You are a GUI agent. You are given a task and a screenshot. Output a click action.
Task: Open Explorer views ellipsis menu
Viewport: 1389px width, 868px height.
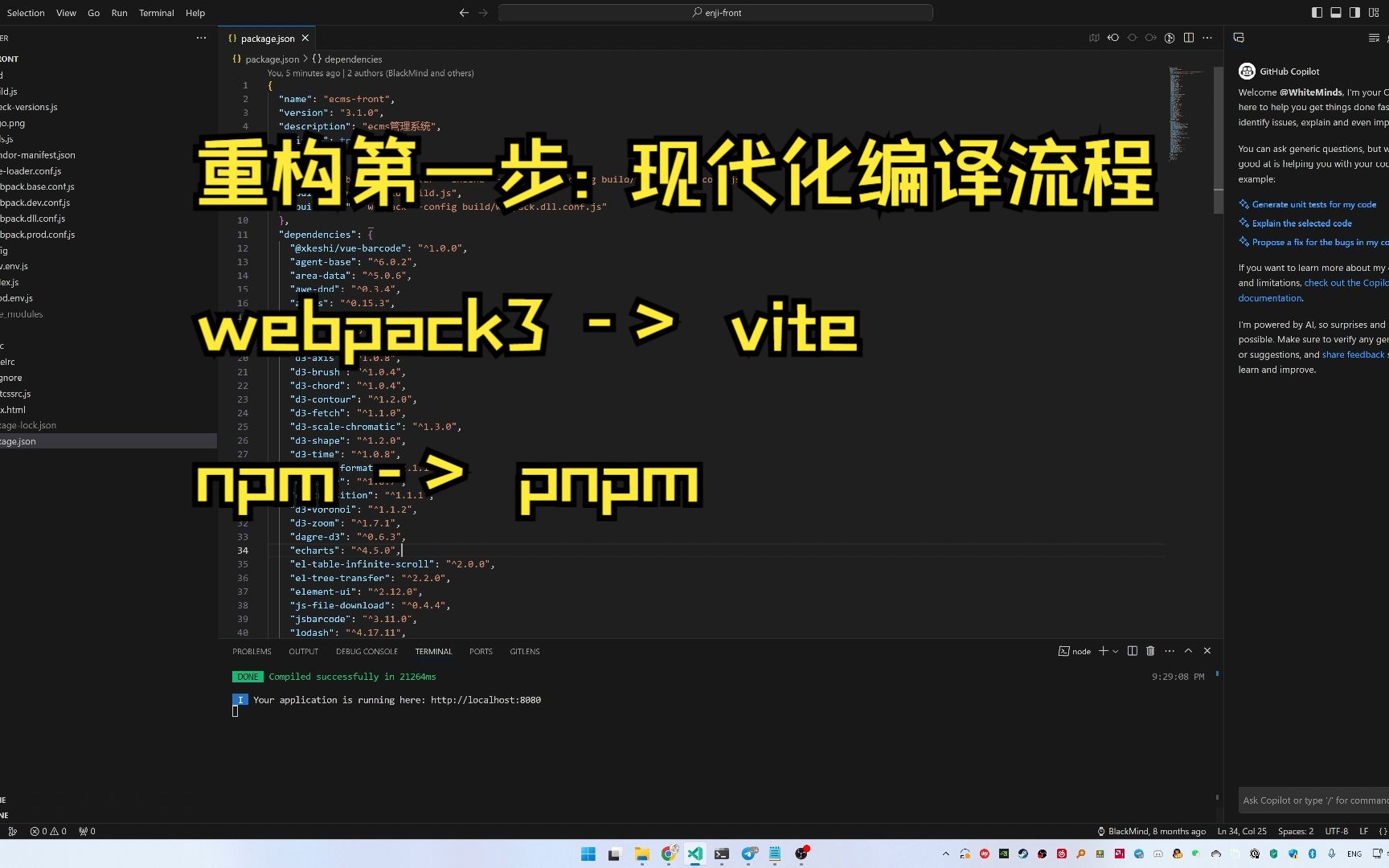(x=201, y=38)
